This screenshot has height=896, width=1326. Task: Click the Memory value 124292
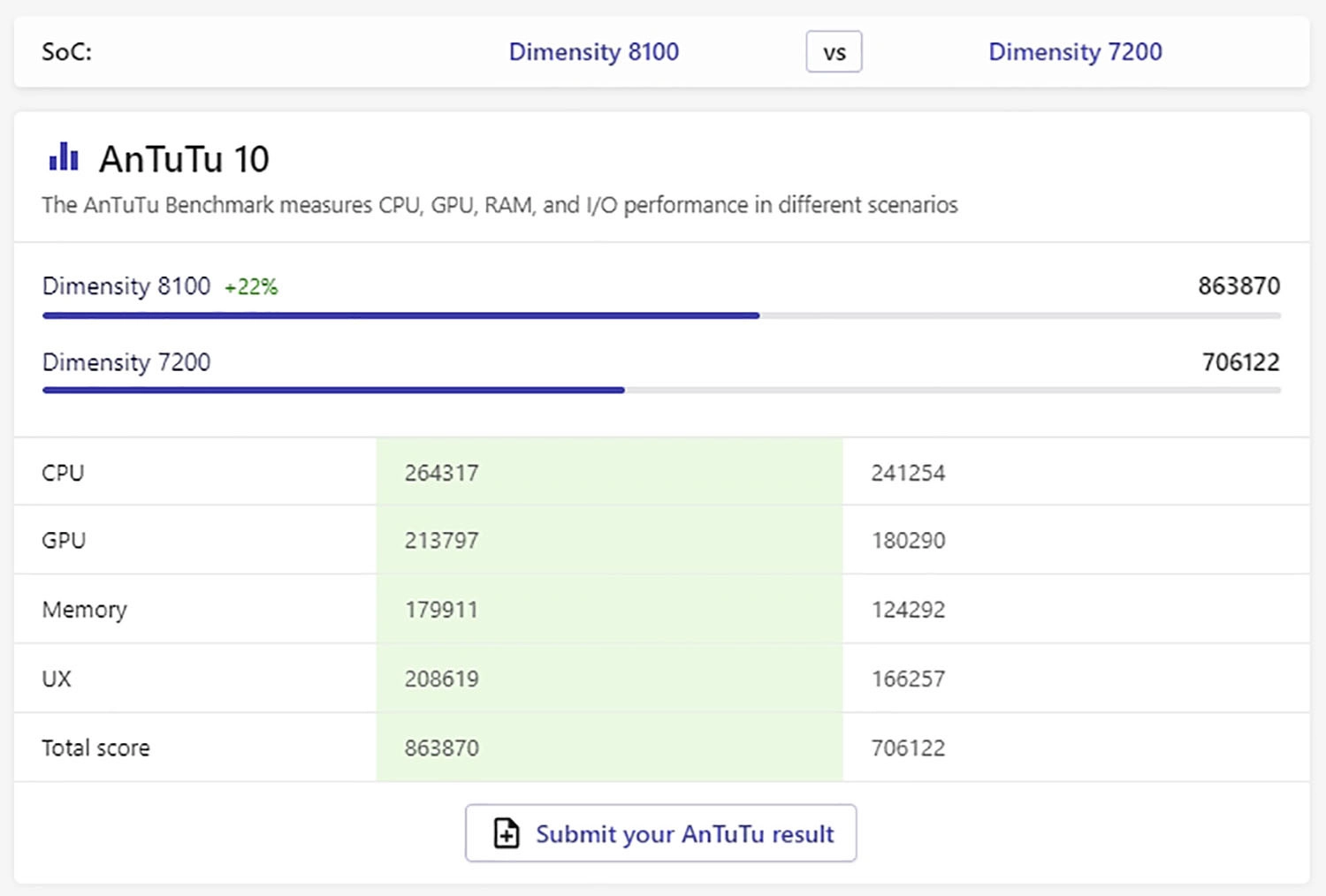(x=908, y=610)
